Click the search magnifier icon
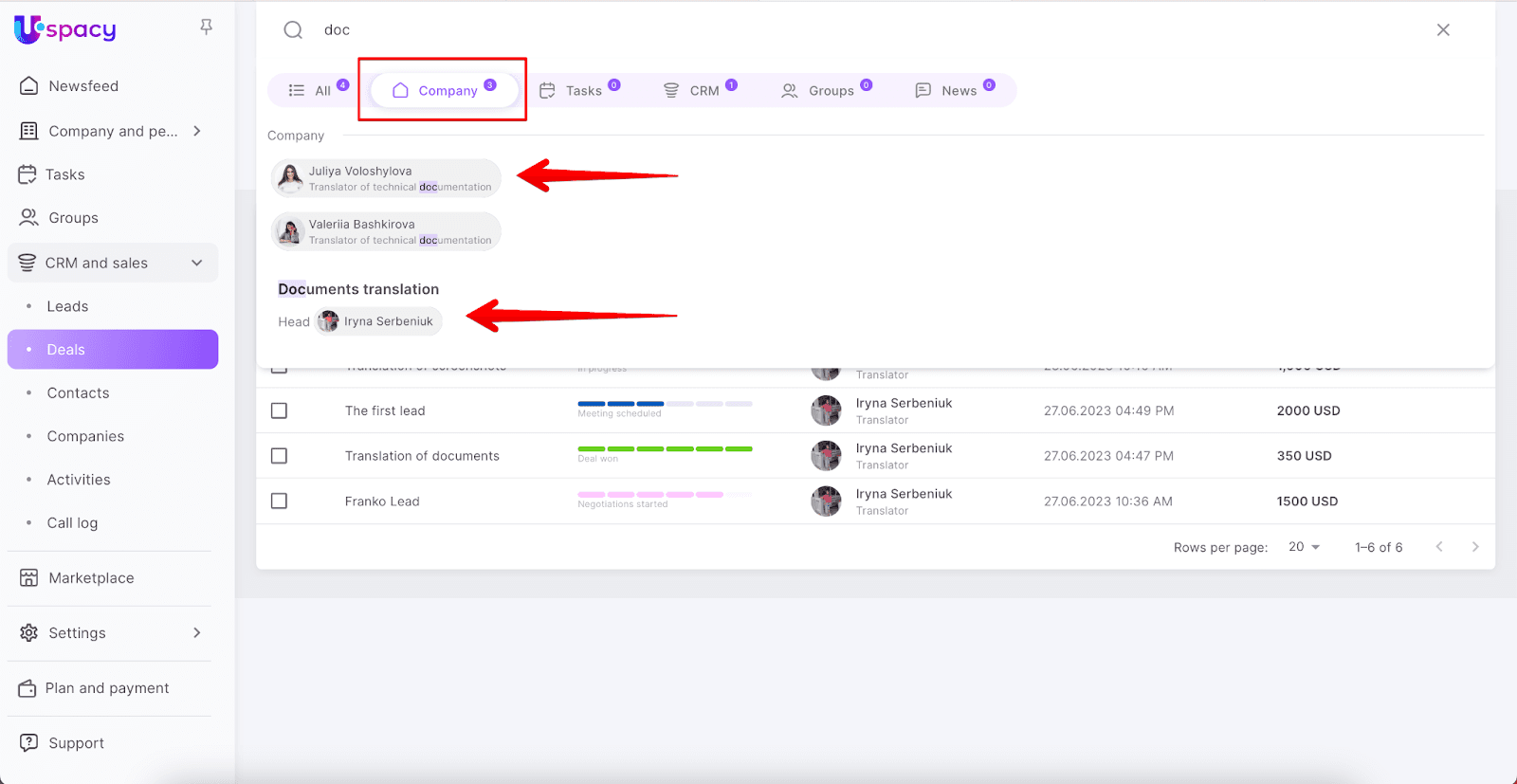This screenshot has height=784, width=1517. point(293,30)
